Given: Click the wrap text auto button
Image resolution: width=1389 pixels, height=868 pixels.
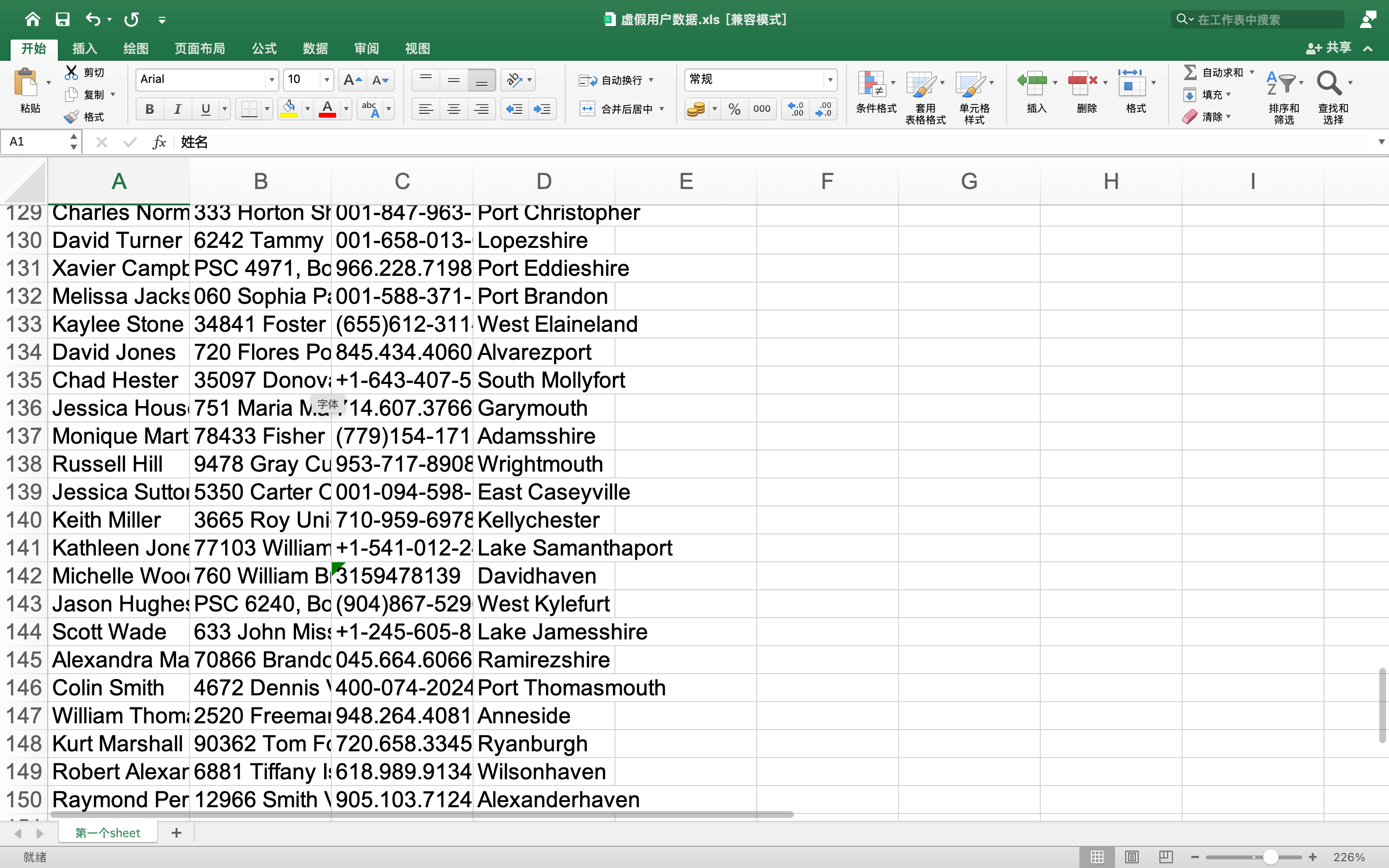Looking at the screenshot, I should [x=615, y=80].
